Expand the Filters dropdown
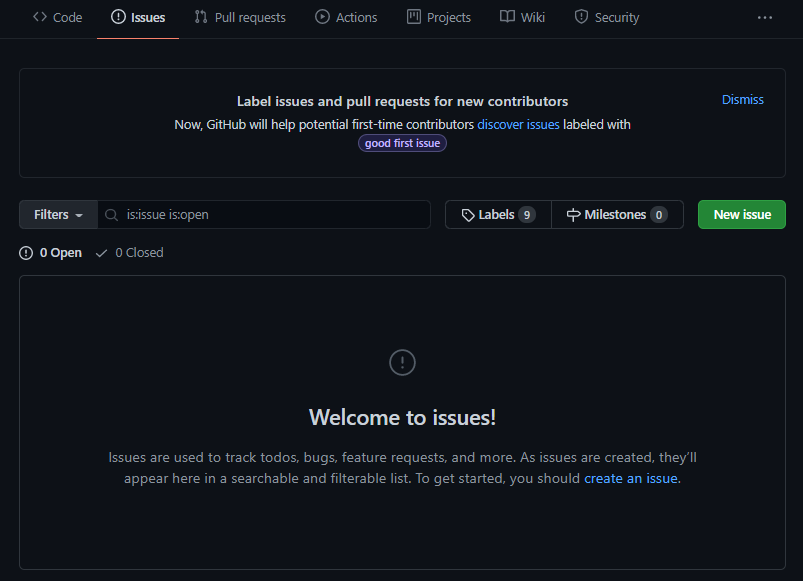 pos(58,214)
